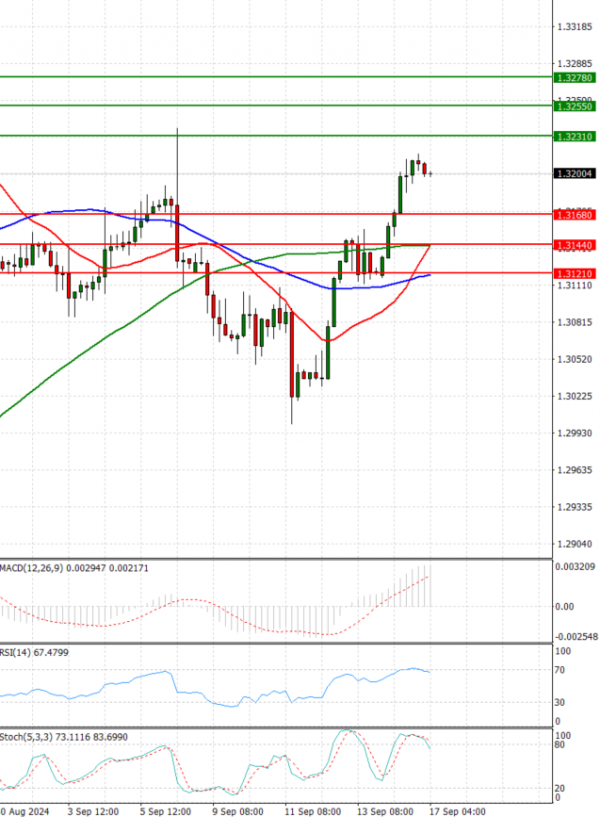Screen dimensions: 600x817
Task: Click the 1.30815 price axis value
Action: (574, 322)
